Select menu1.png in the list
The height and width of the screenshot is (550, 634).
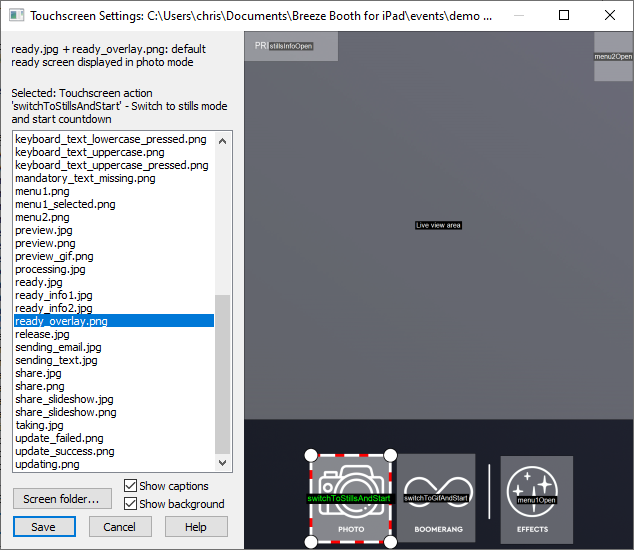114,191
